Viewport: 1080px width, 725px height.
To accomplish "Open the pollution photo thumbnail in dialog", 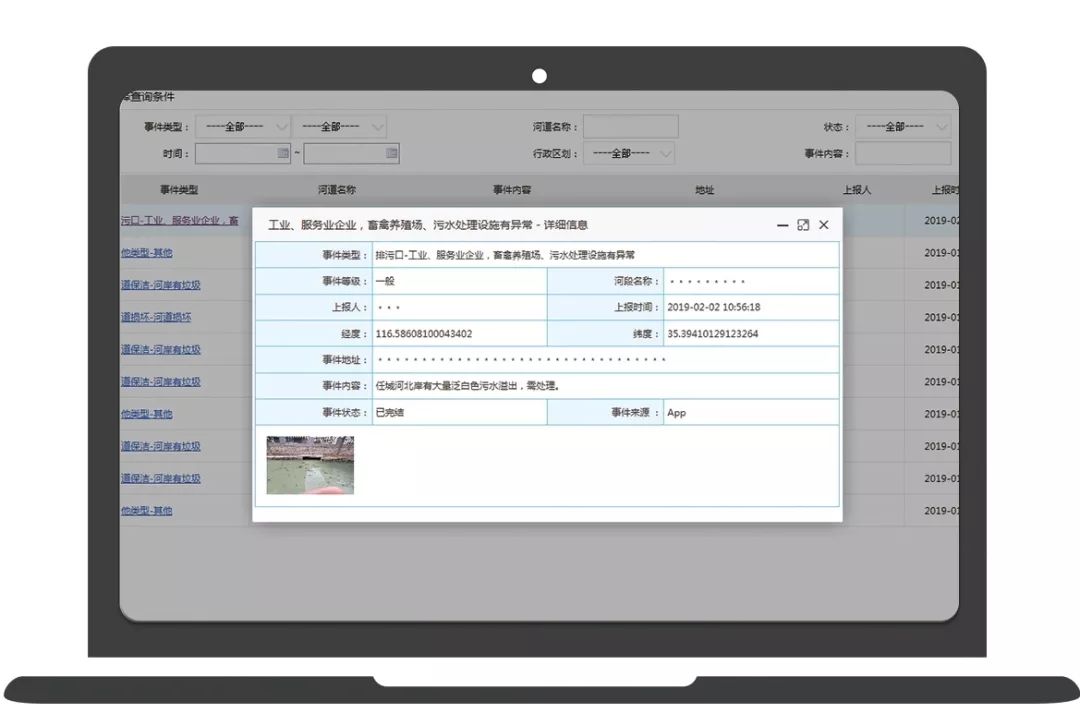I will [x=310, y=465].
